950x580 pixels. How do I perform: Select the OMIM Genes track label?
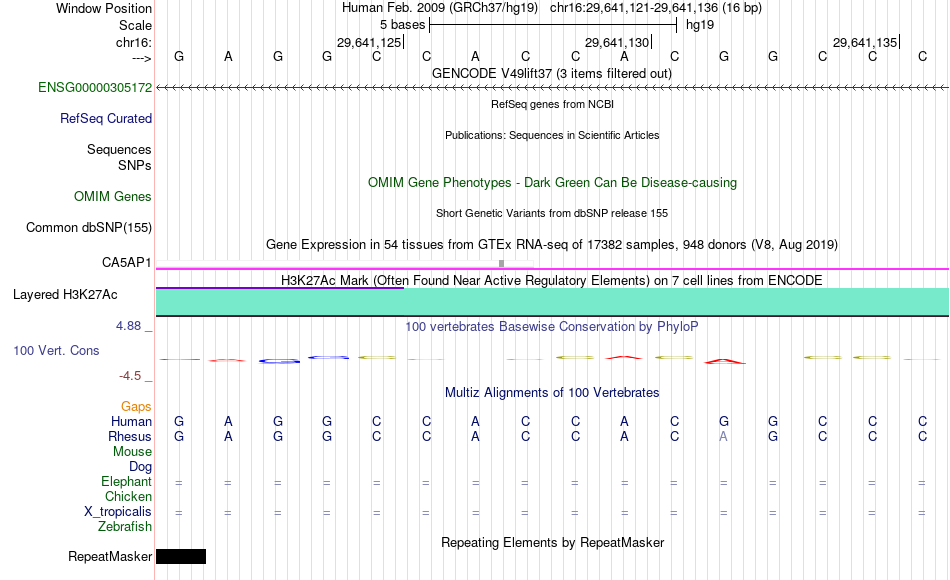(x=112, y=197)
